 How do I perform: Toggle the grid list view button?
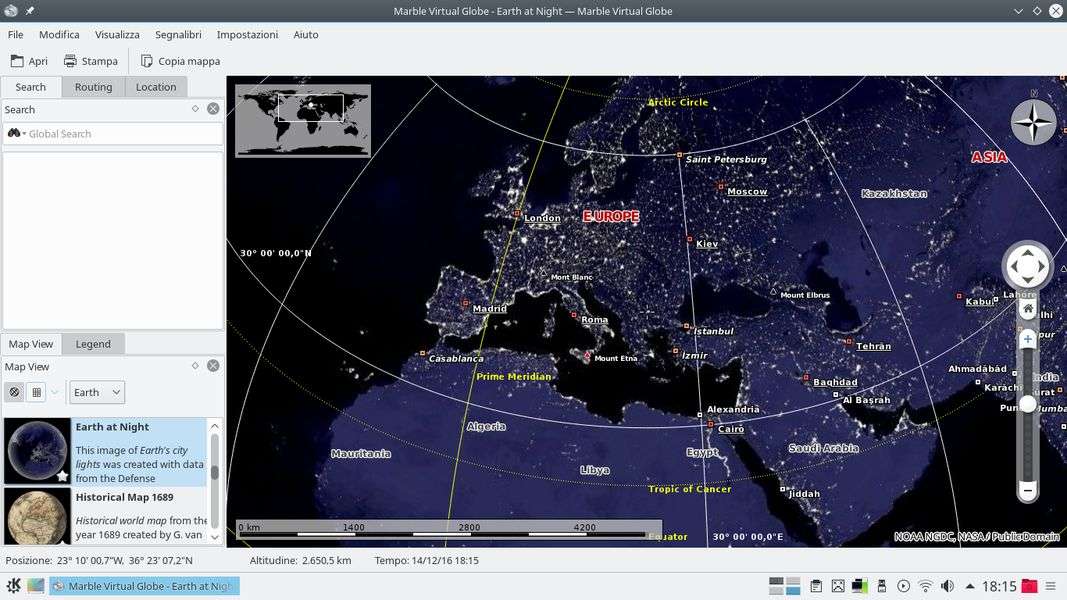point(36,392)
